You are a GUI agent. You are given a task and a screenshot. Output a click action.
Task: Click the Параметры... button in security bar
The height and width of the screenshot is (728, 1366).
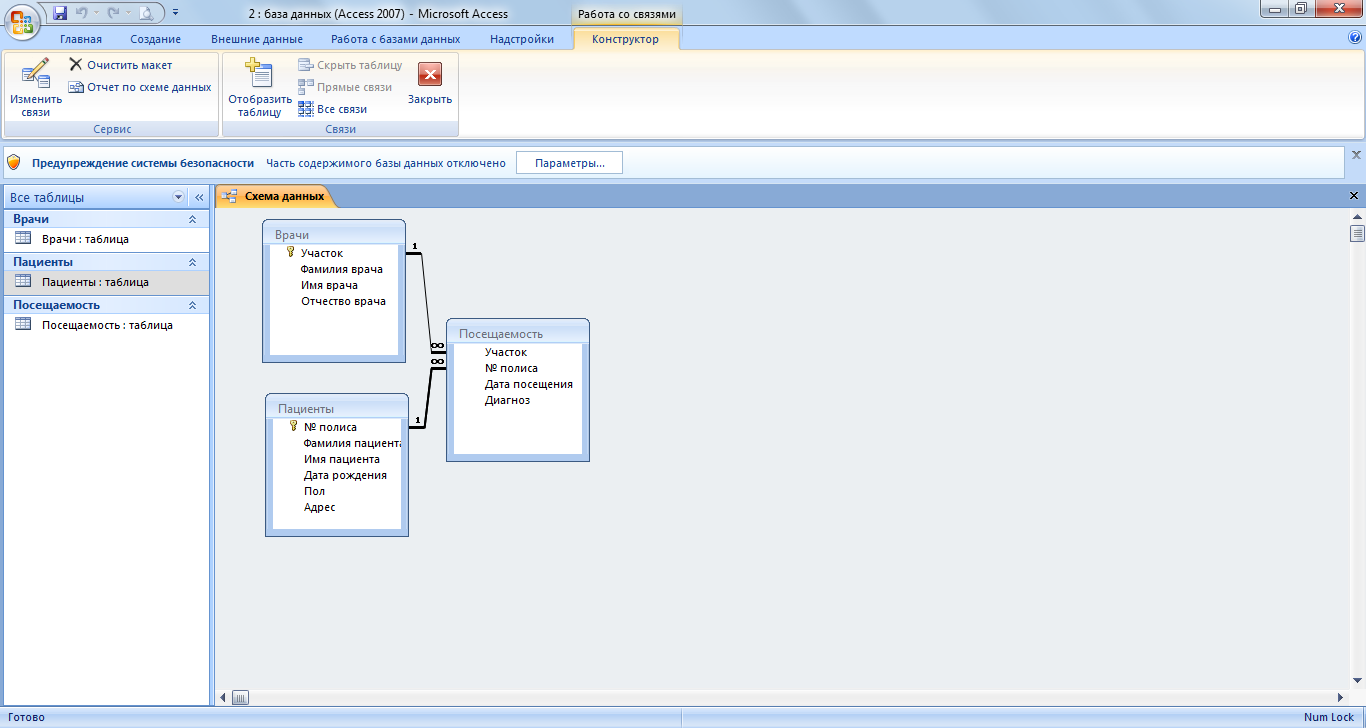click(569, 163)
